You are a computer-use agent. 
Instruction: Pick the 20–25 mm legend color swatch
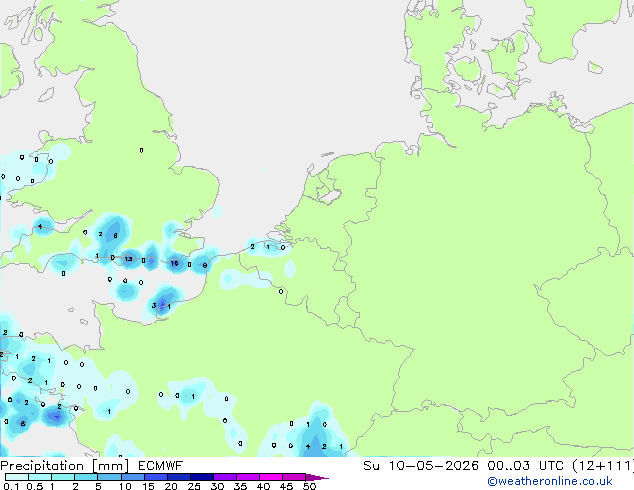coord(179,477)
